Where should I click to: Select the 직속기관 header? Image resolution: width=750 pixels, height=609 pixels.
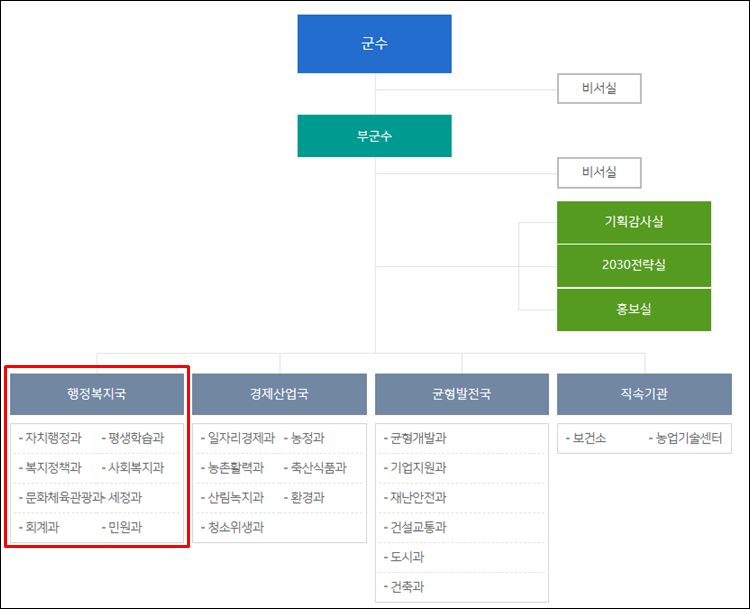pos(644,394)
